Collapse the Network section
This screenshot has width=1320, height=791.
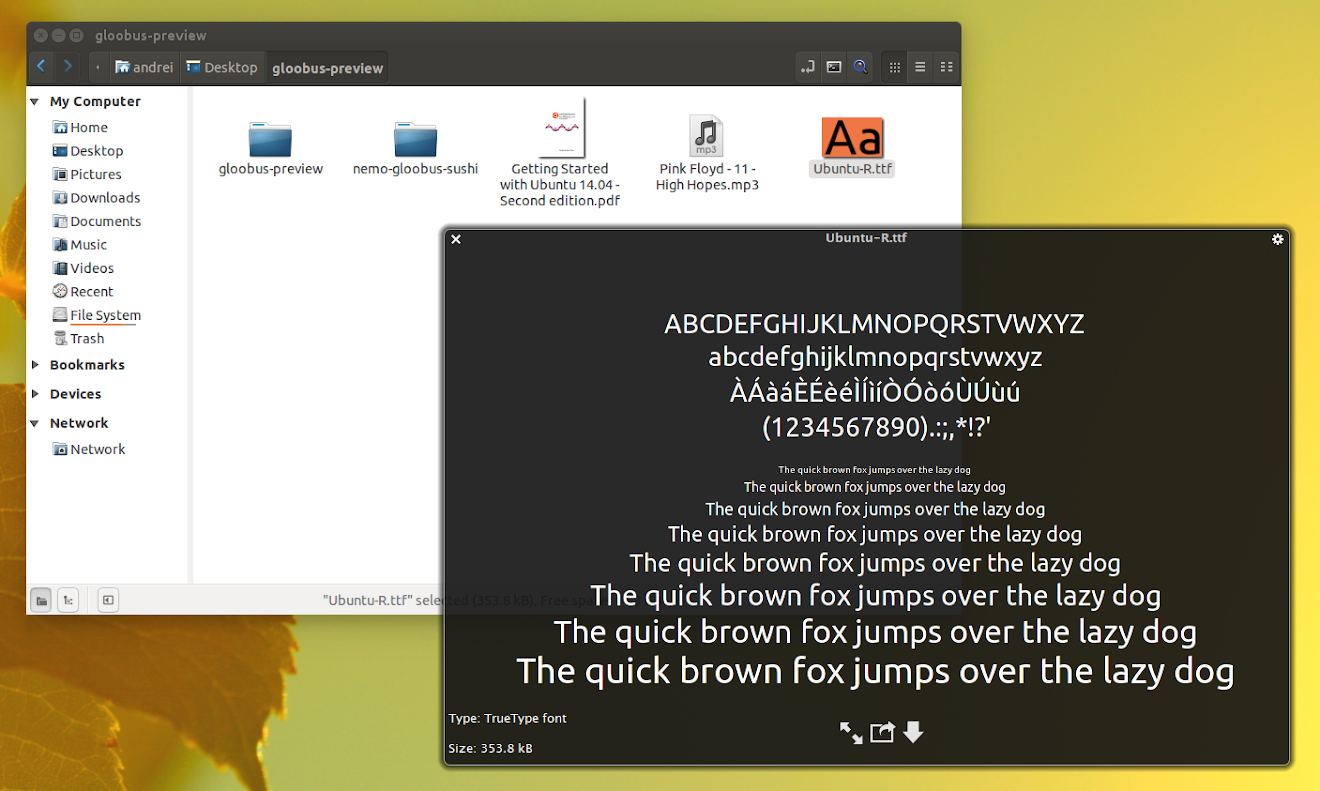pos(35,423)
